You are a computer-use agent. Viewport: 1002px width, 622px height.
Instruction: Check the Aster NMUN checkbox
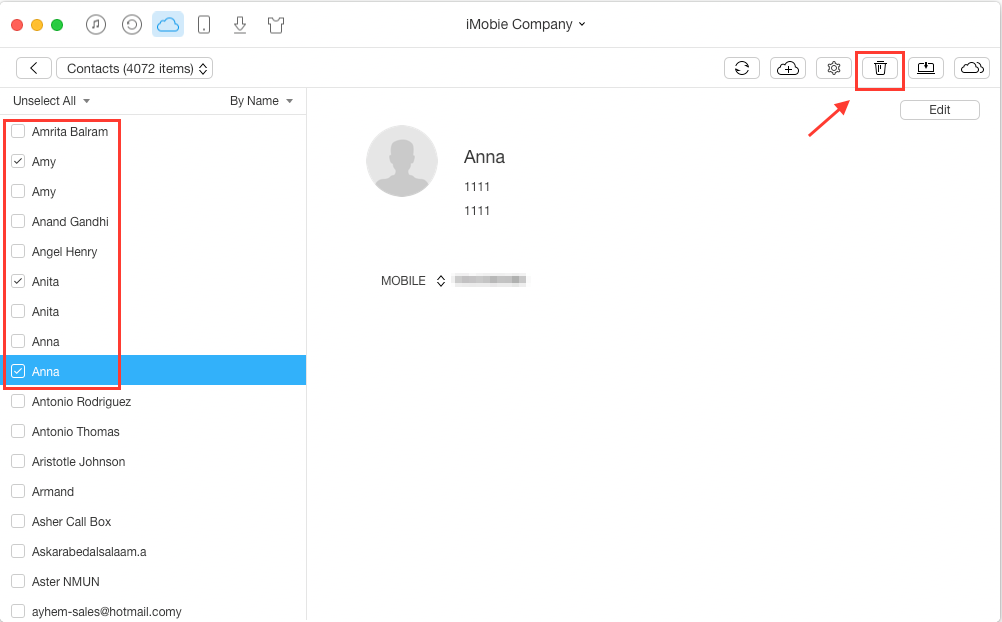[18, 581]
